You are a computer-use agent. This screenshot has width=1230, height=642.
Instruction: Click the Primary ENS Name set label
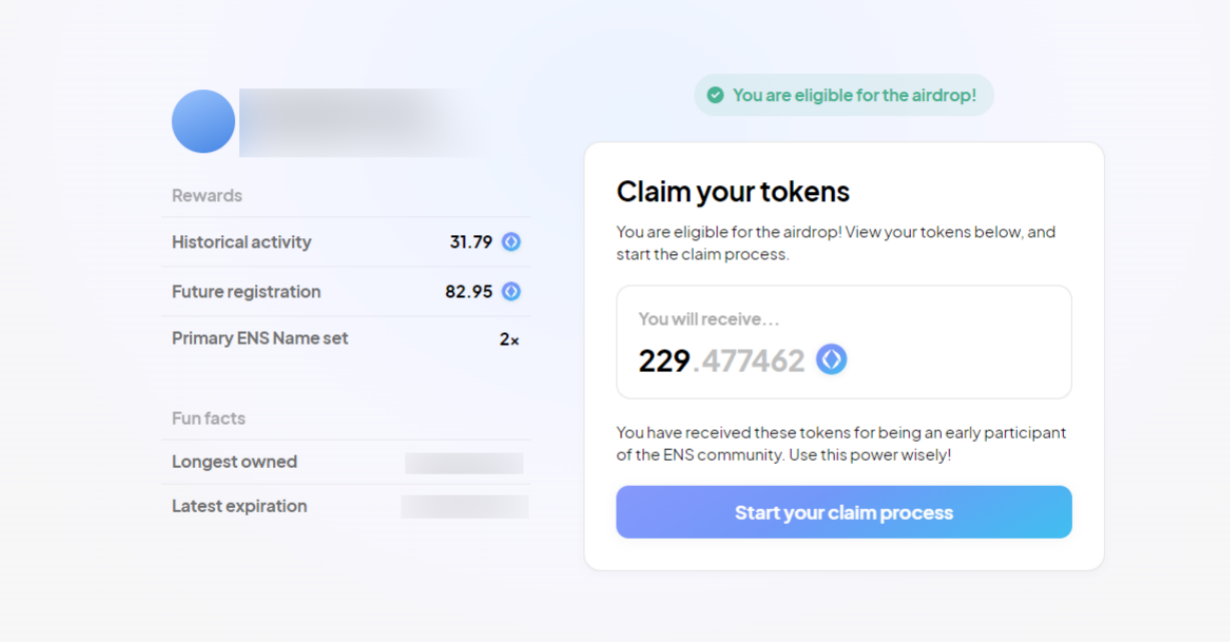click(x=260, y=338)
